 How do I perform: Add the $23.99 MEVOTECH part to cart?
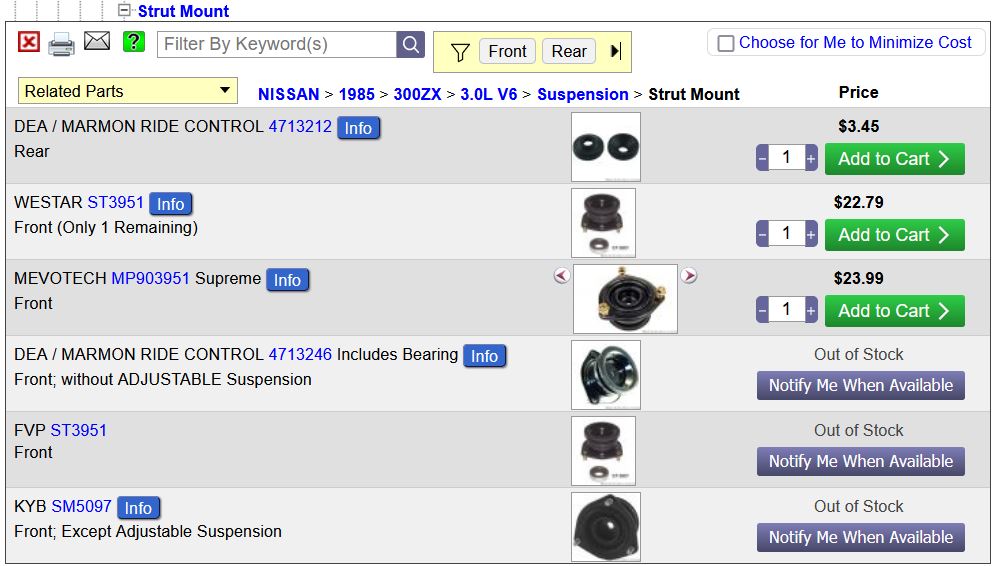point(894,311)
